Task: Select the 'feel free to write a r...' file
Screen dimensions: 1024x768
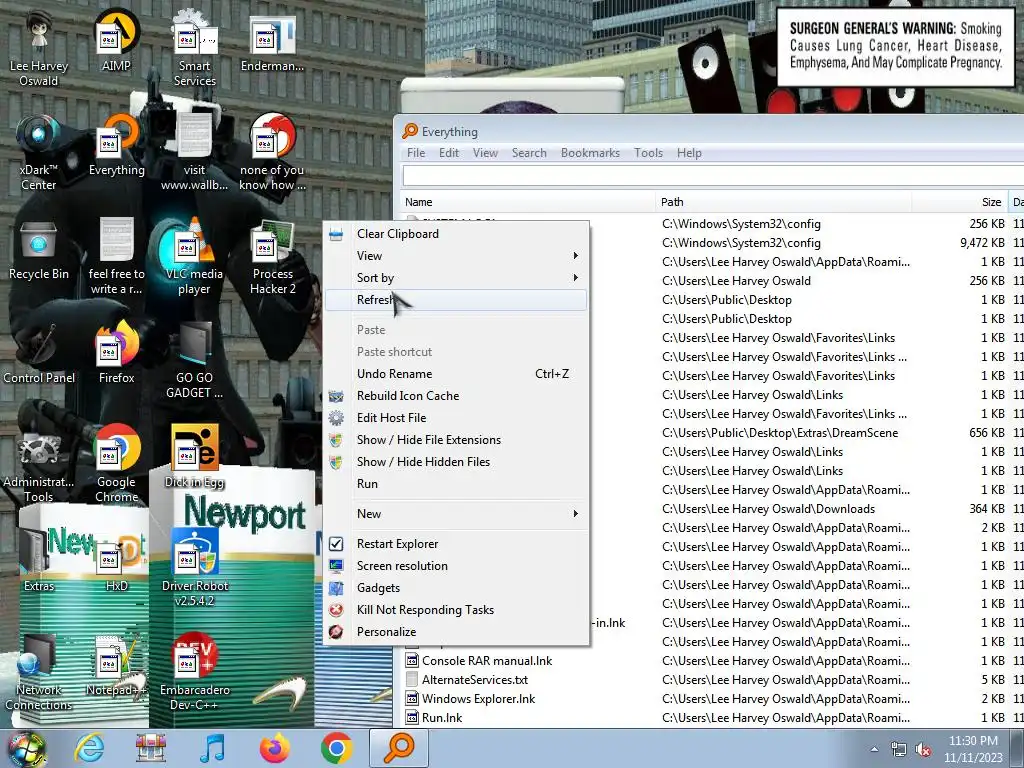Action: point(116,256)
